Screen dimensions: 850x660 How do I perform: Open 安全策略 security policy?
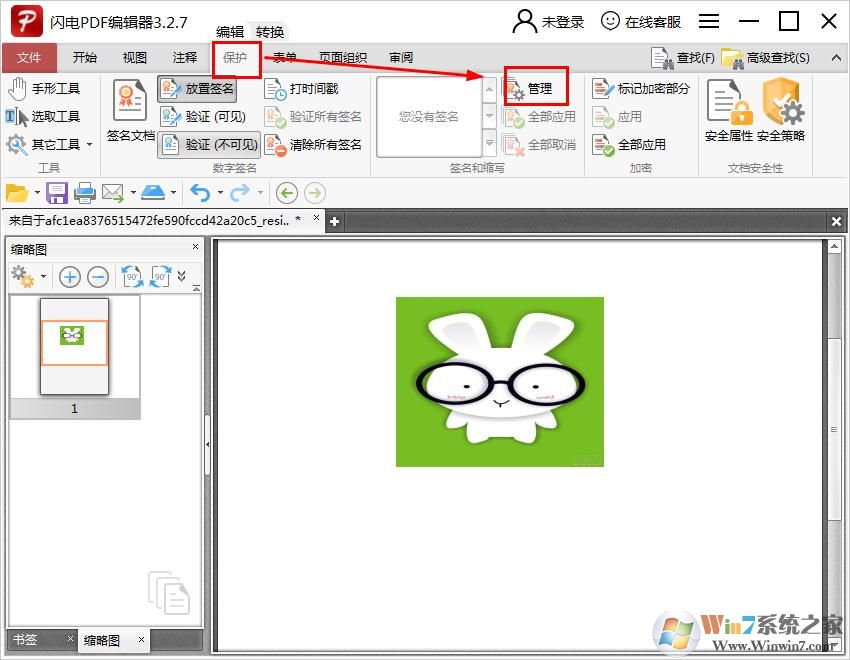pos(781,112)
